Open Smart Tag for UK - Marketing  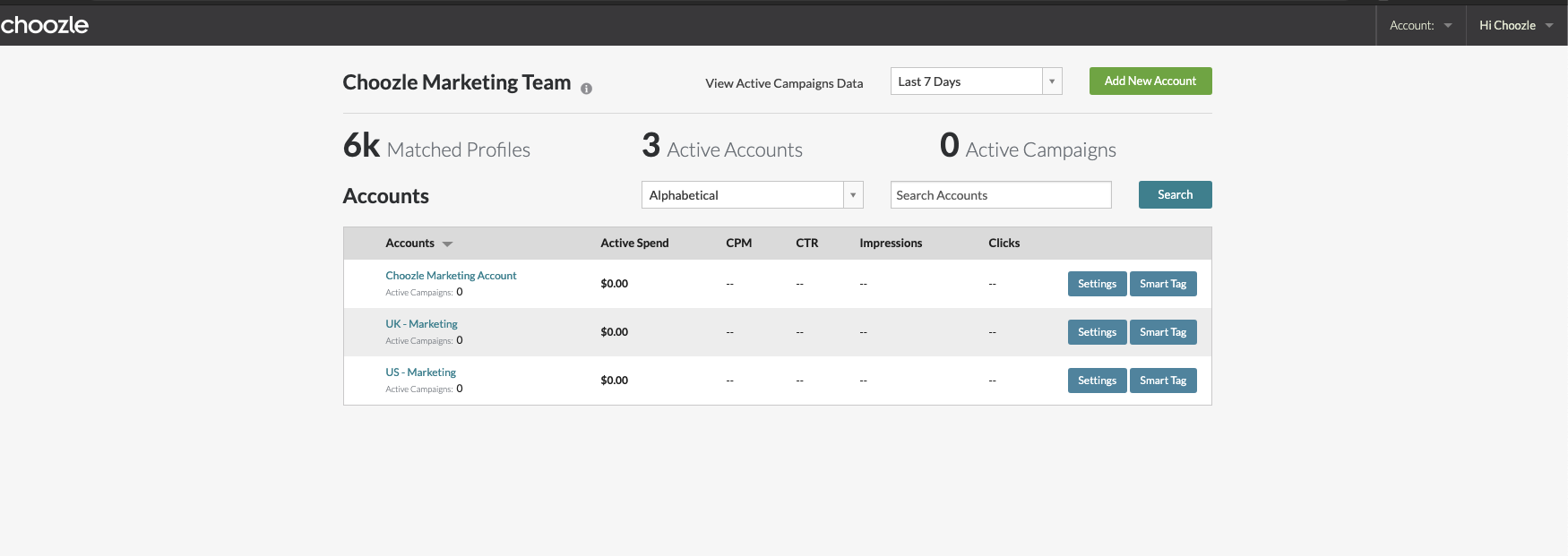pos(1163,332)
